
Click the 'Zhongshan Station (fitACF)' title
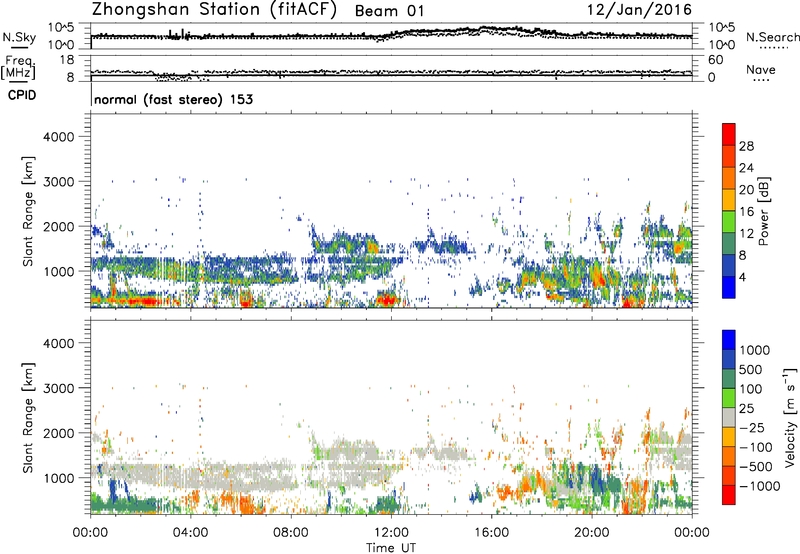click(x=214, y=10)
